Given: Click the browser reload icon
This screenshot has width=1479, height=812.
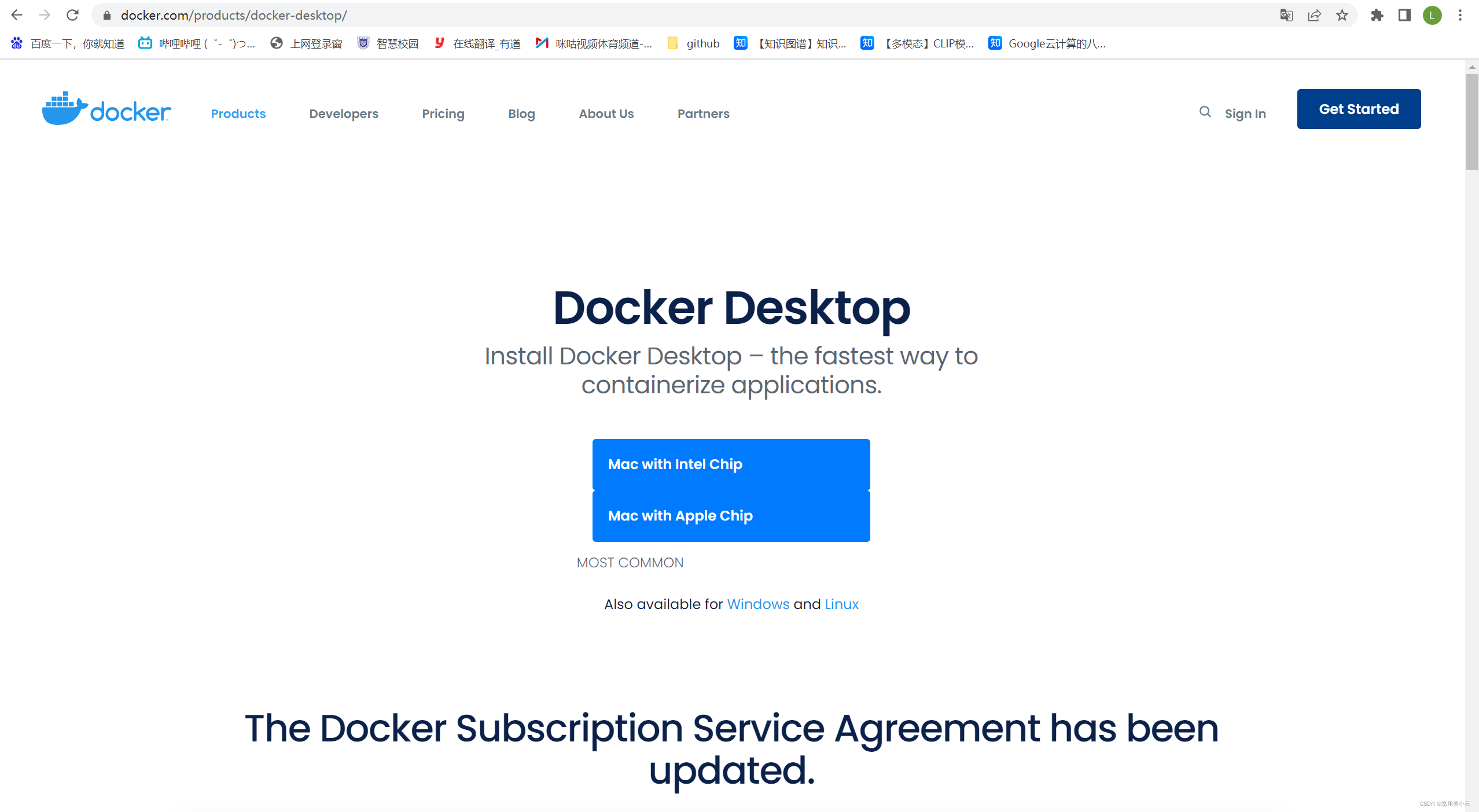Looking at the screenshot, I should coord(72,15).
